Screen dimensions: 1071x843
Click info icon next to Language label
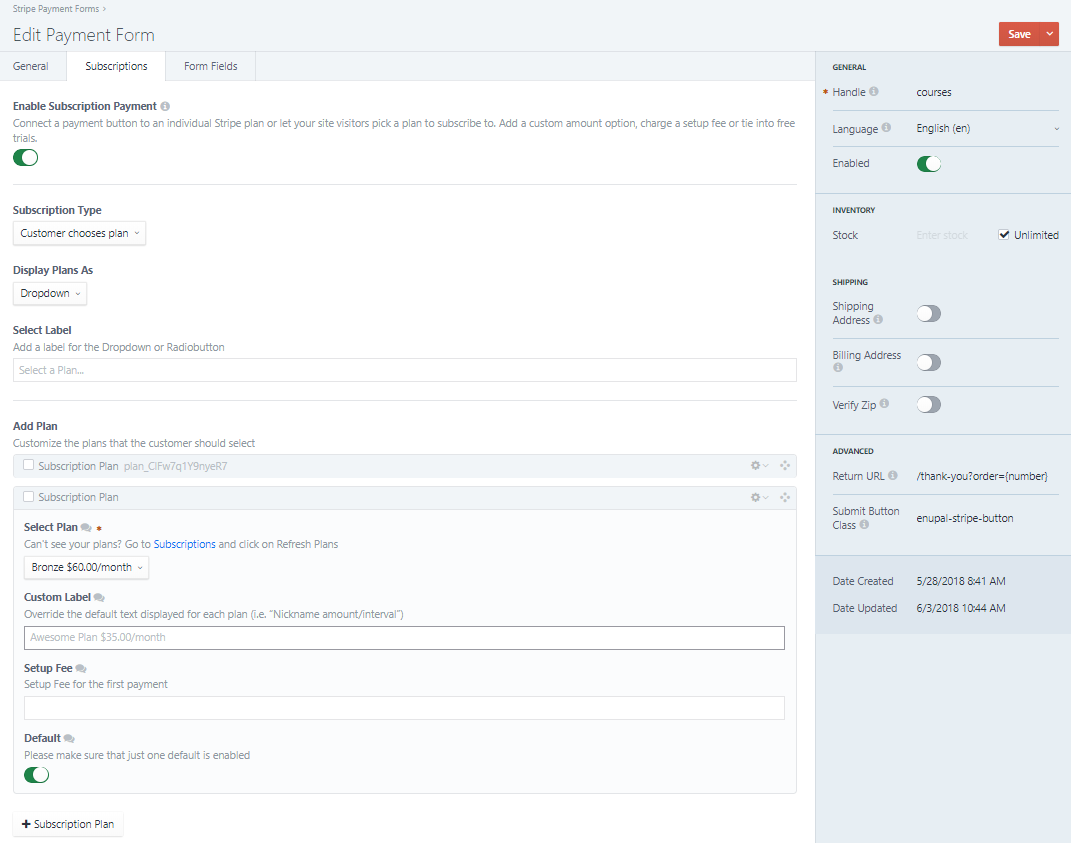pyautogui.click(x=886, y=128)
